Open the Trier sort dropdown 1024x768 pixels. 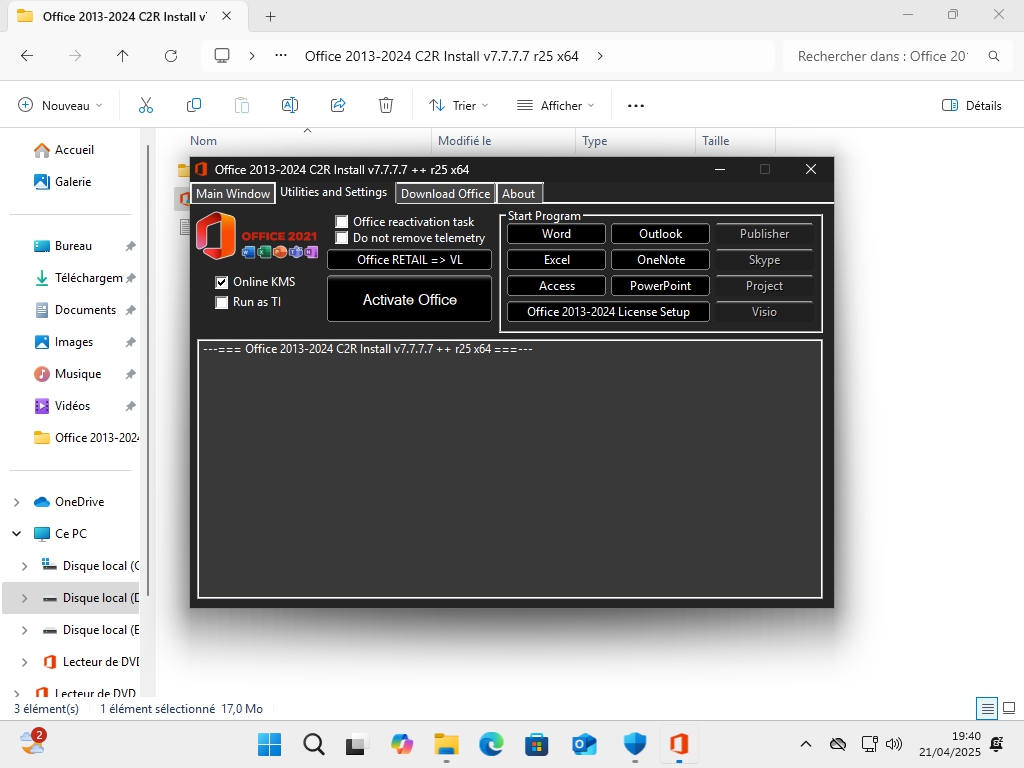459,105
